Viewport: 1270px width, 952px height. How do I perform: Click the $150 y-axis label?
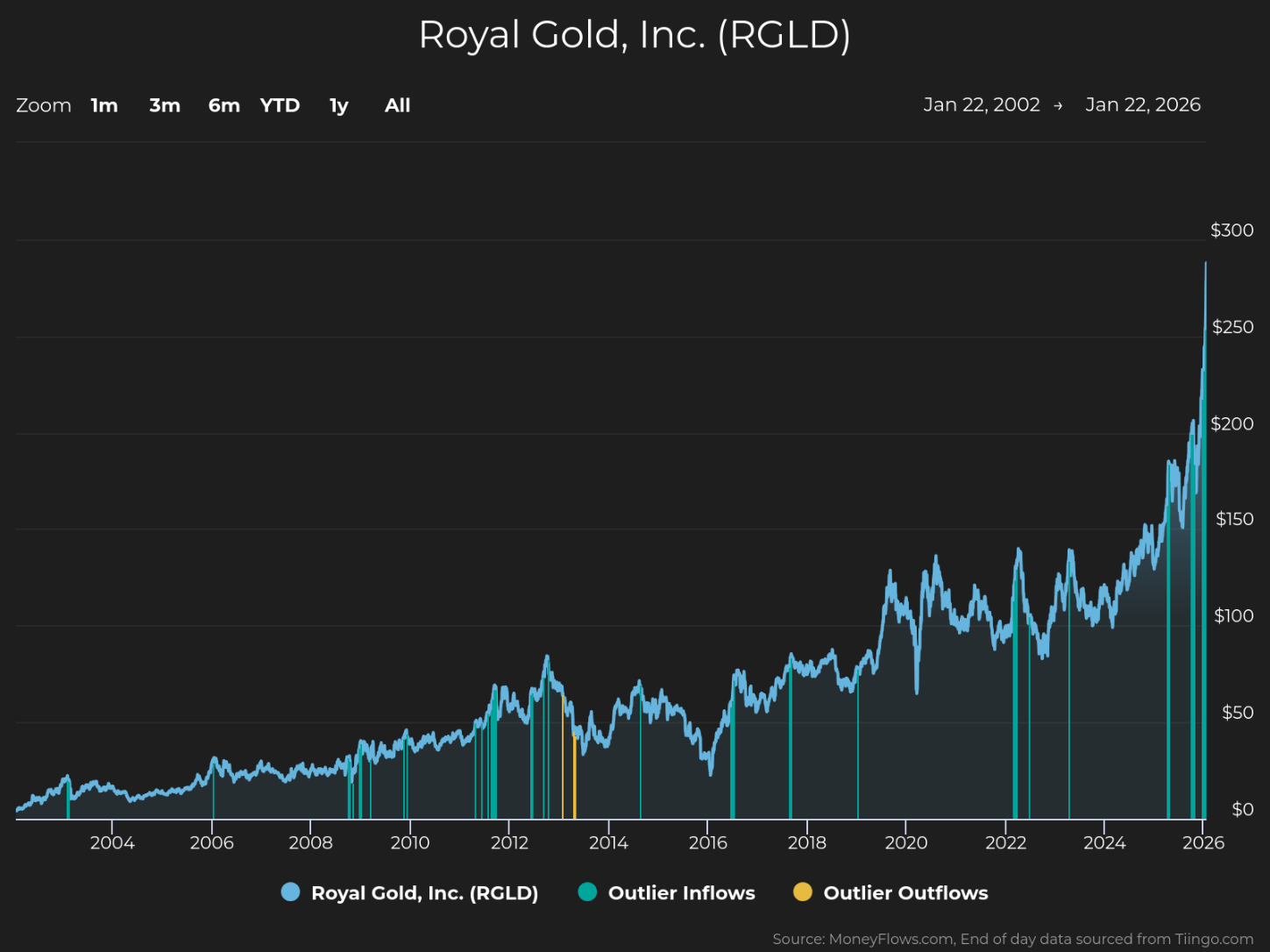(1235, 519)
